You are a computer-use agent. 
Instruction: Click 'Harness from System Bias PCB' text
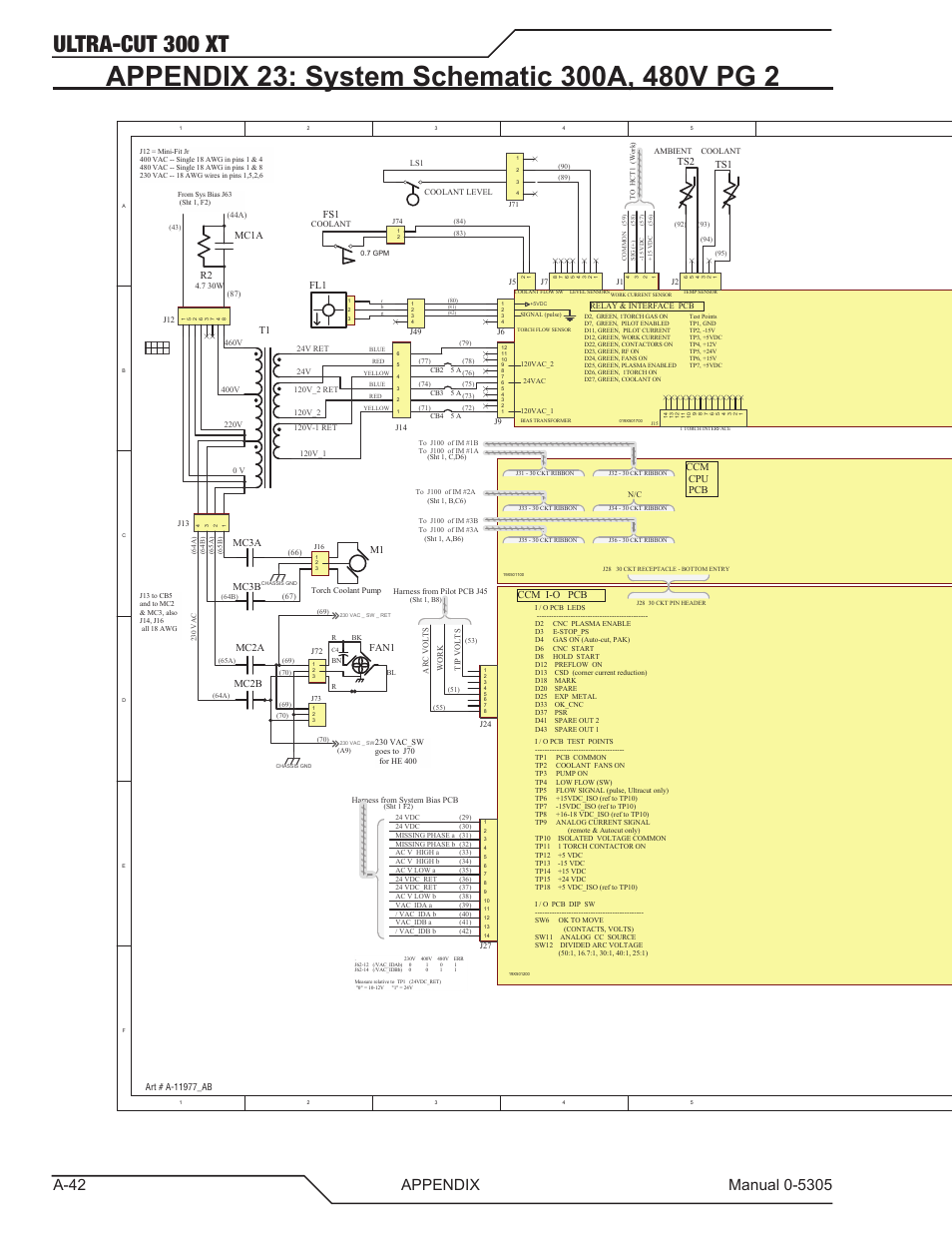[x=404, y=800]
